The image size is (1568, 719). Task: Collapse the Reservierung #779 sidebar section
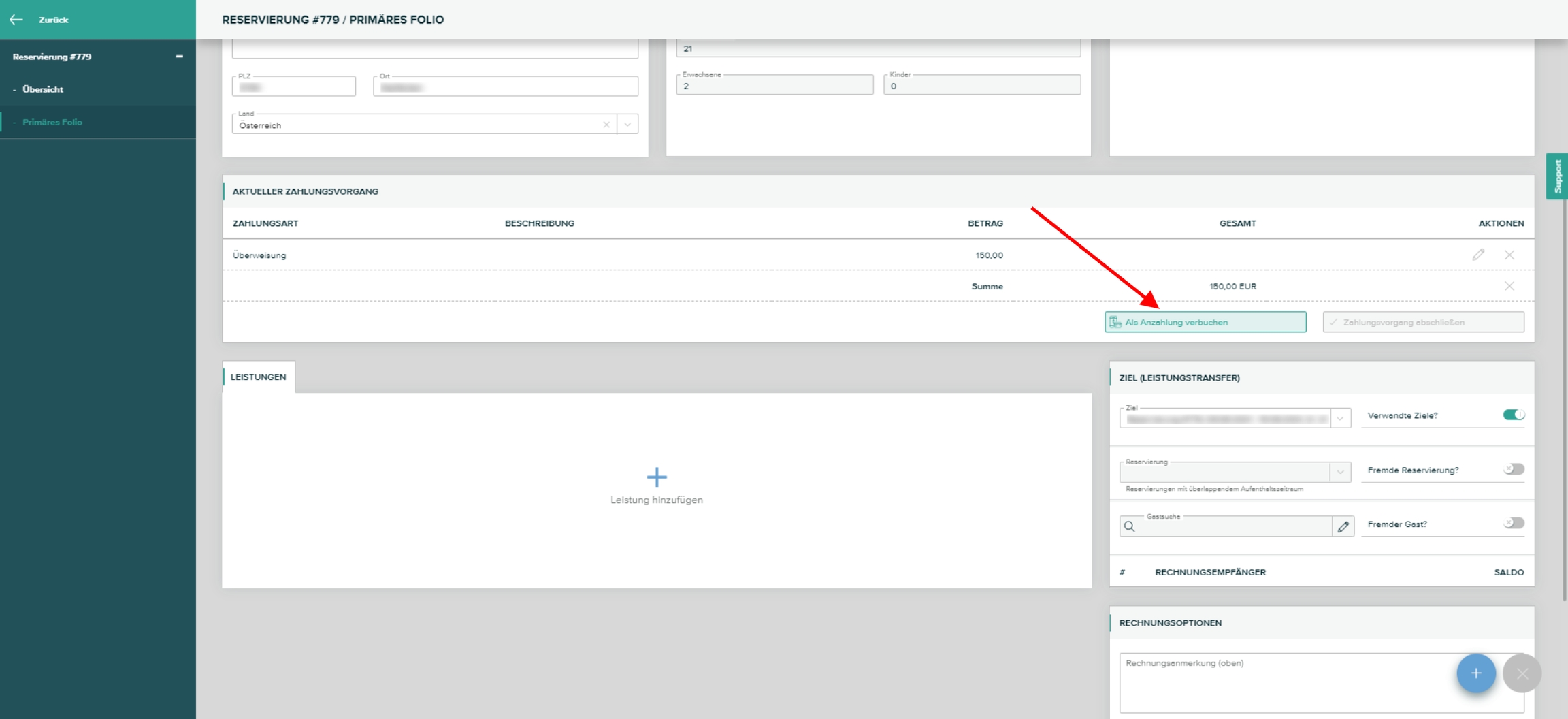(179, 57)
